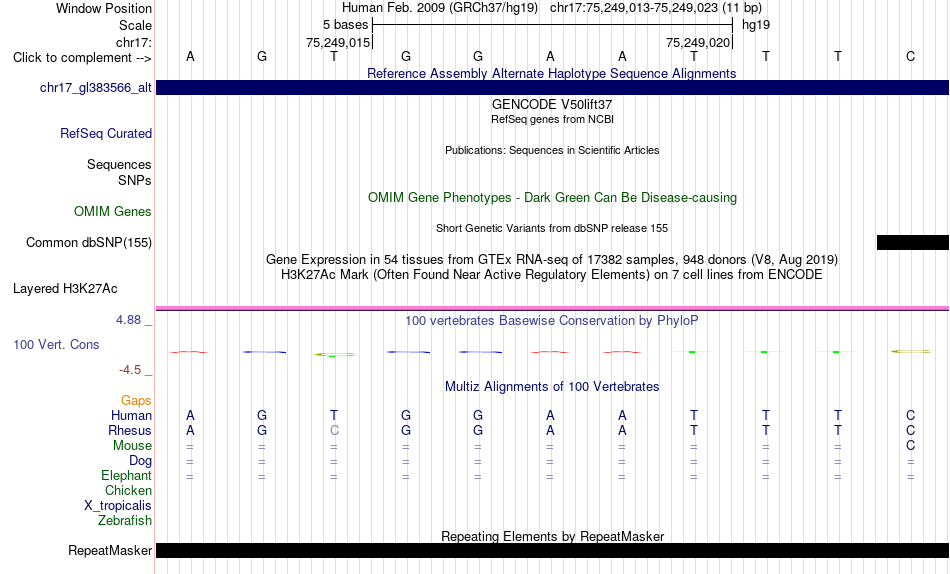Click the Zebrafish species label

125,520
